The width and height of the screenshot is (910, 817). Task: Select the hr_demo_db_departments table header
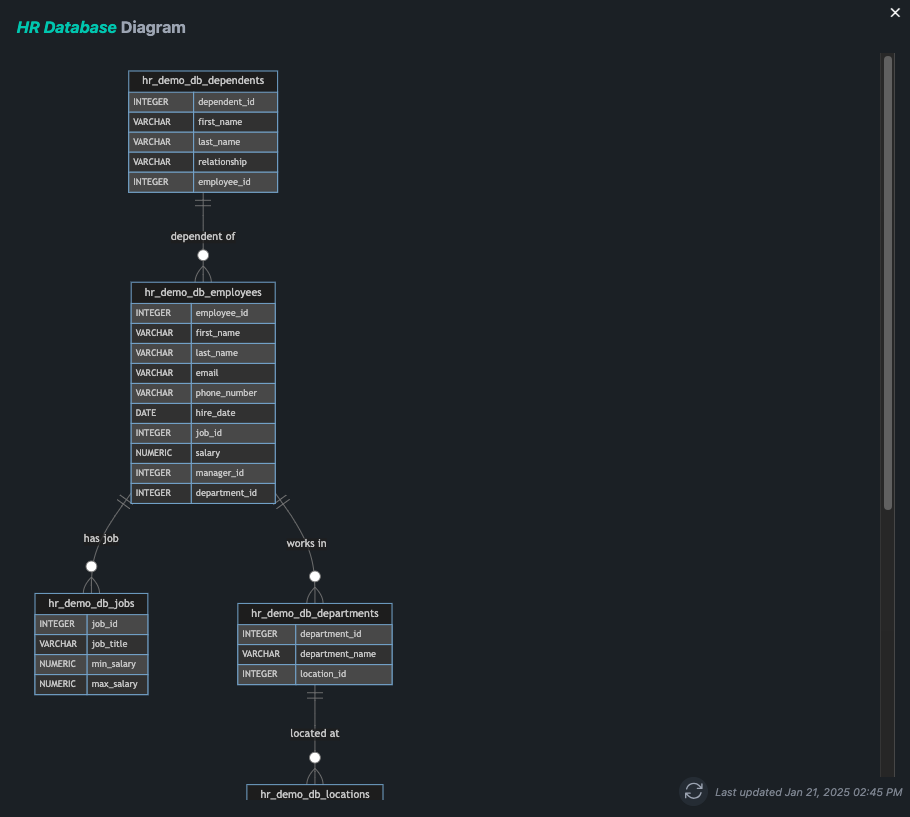(315, 614)
